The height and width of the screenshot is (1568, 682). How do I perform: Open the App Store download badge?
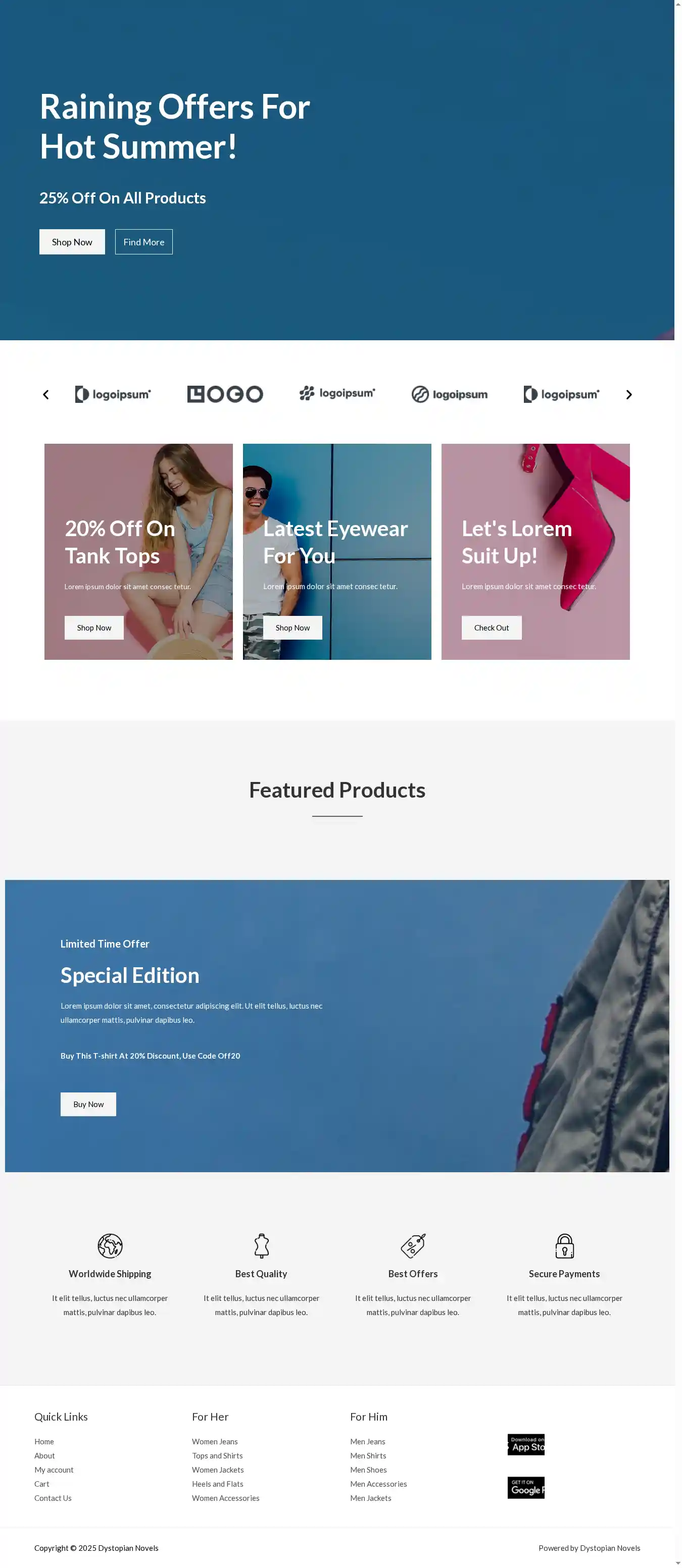coord(526,1444)
